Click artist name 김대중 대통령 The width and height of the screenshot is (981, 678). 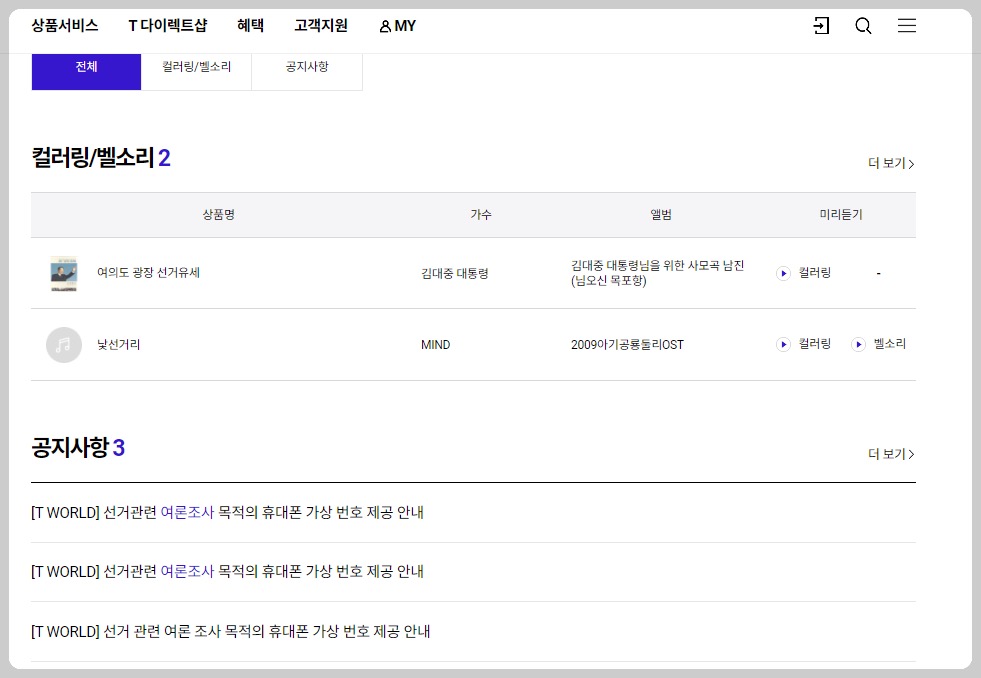(455, 273)
